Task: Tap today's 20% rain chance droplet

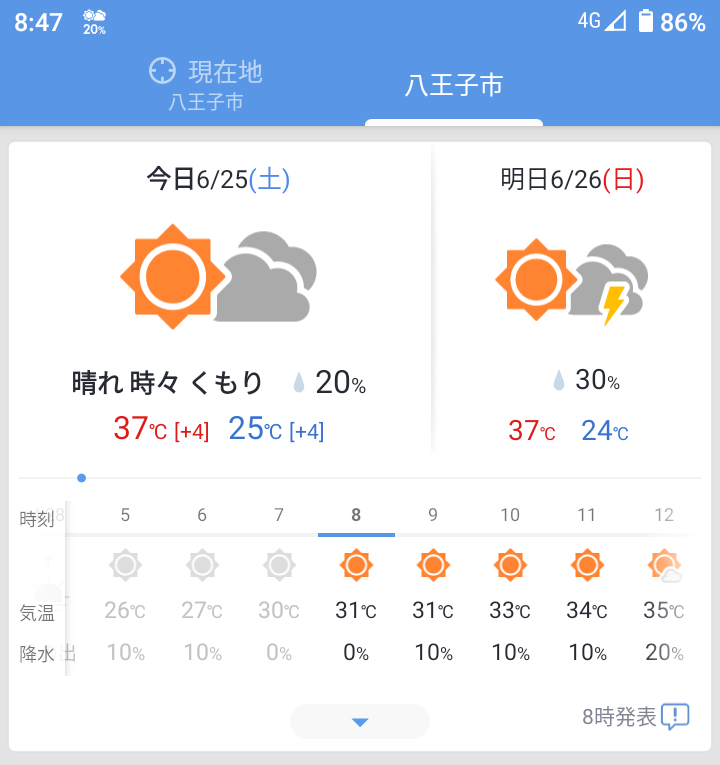Action: (298, 383)
